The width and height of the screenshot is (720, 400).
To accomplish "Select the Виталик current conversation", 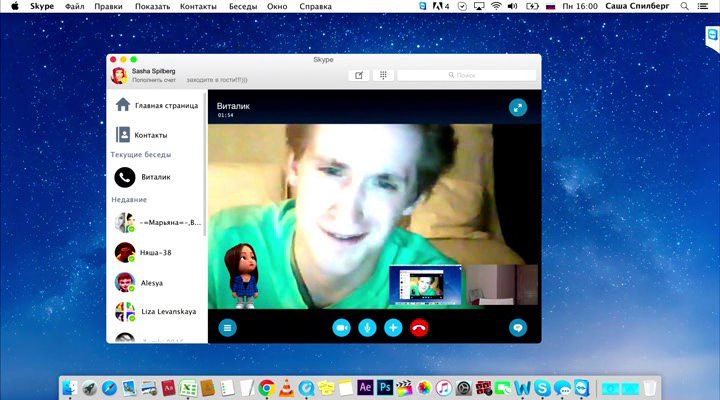I will point(155,177).
